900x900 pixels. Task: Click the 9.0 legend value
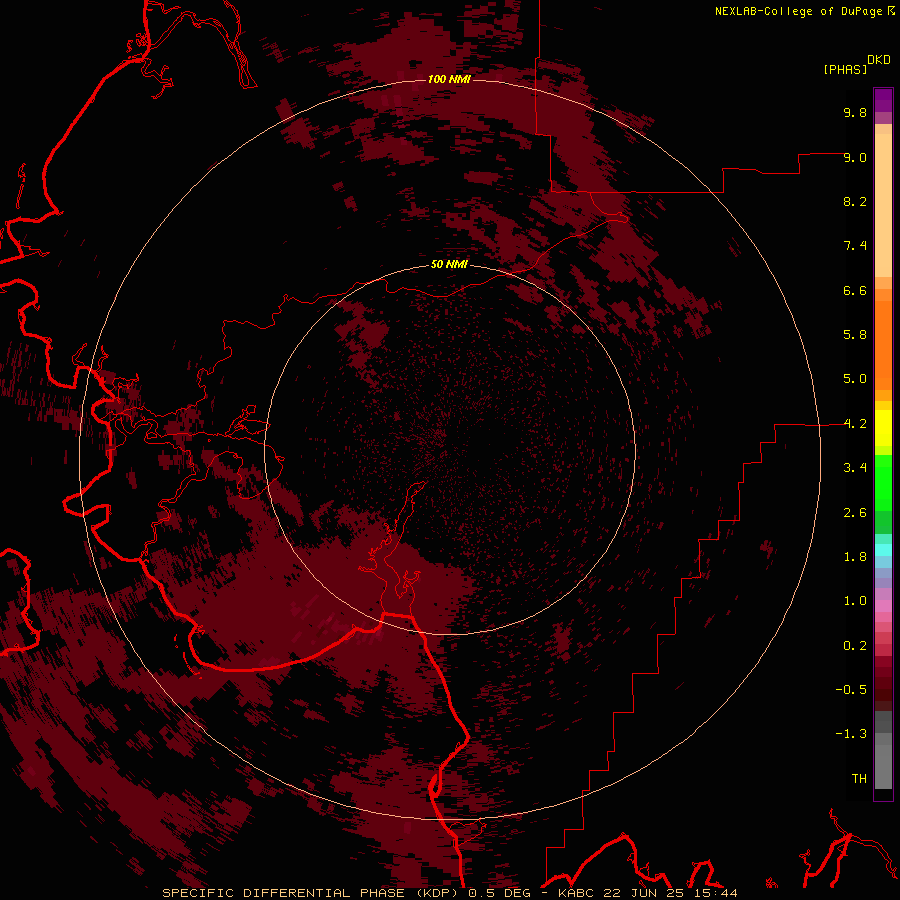coord(855,157)
